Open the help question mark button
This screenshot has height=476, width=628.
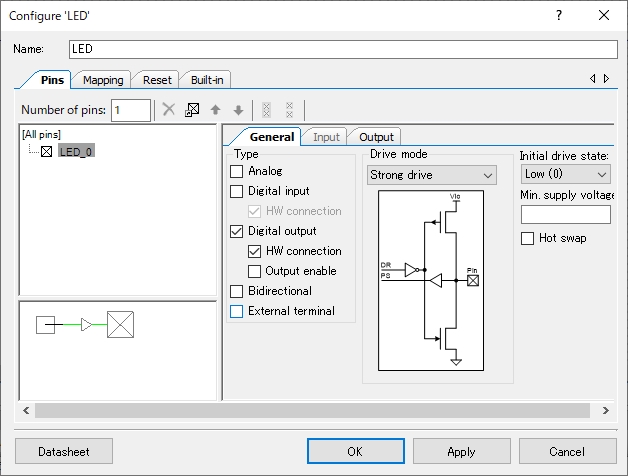pos(559,15)
